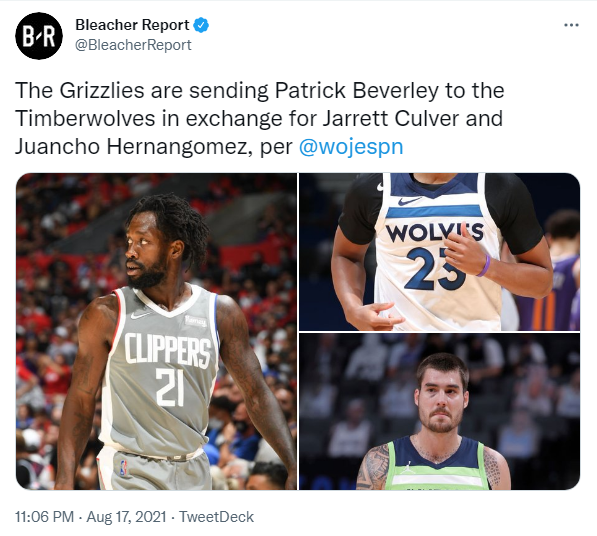The width and height of the screenshot is (597, 536).
Task: Click the Nike swoosh on the Clippers jersey
Action: (140, 315)
